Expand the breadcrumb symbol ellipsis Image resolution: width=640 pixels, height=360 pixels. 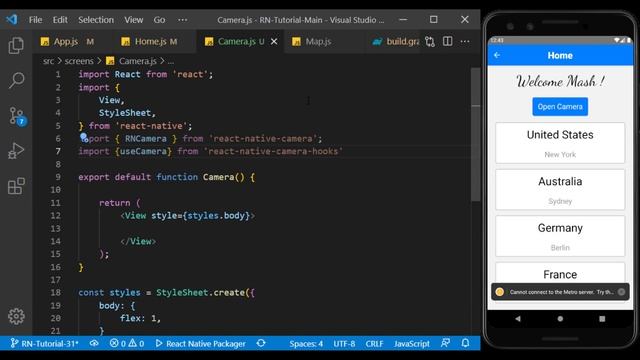171,61
